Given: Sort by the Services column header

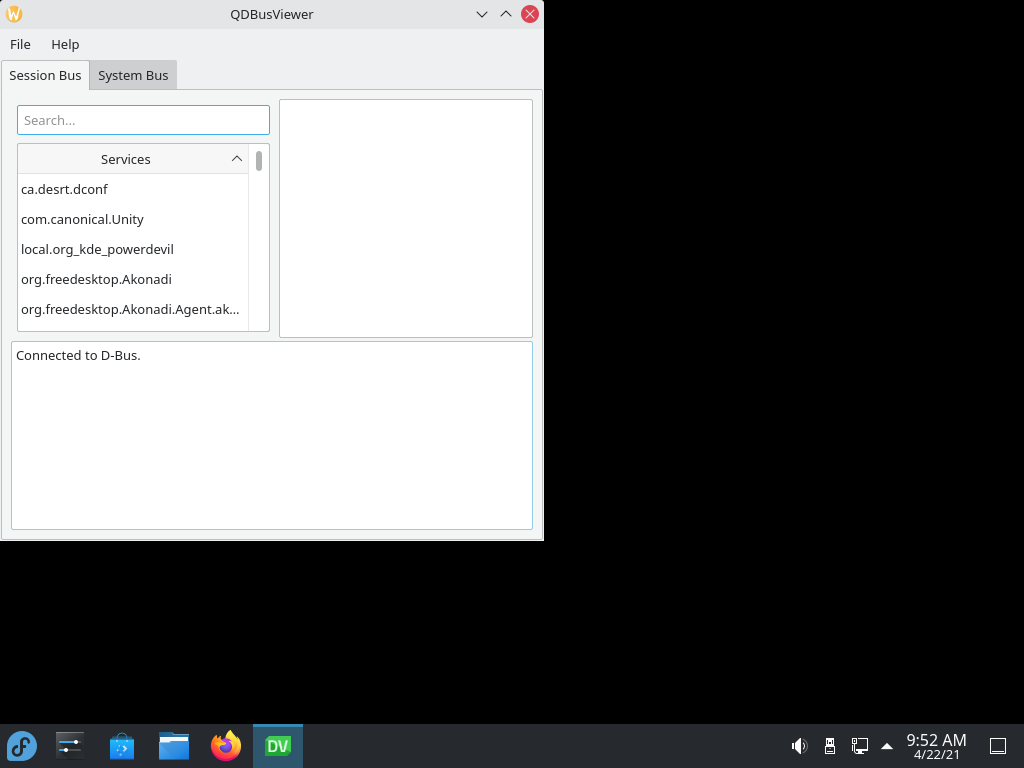Looking at the screenshot, I should pos(133,159).
